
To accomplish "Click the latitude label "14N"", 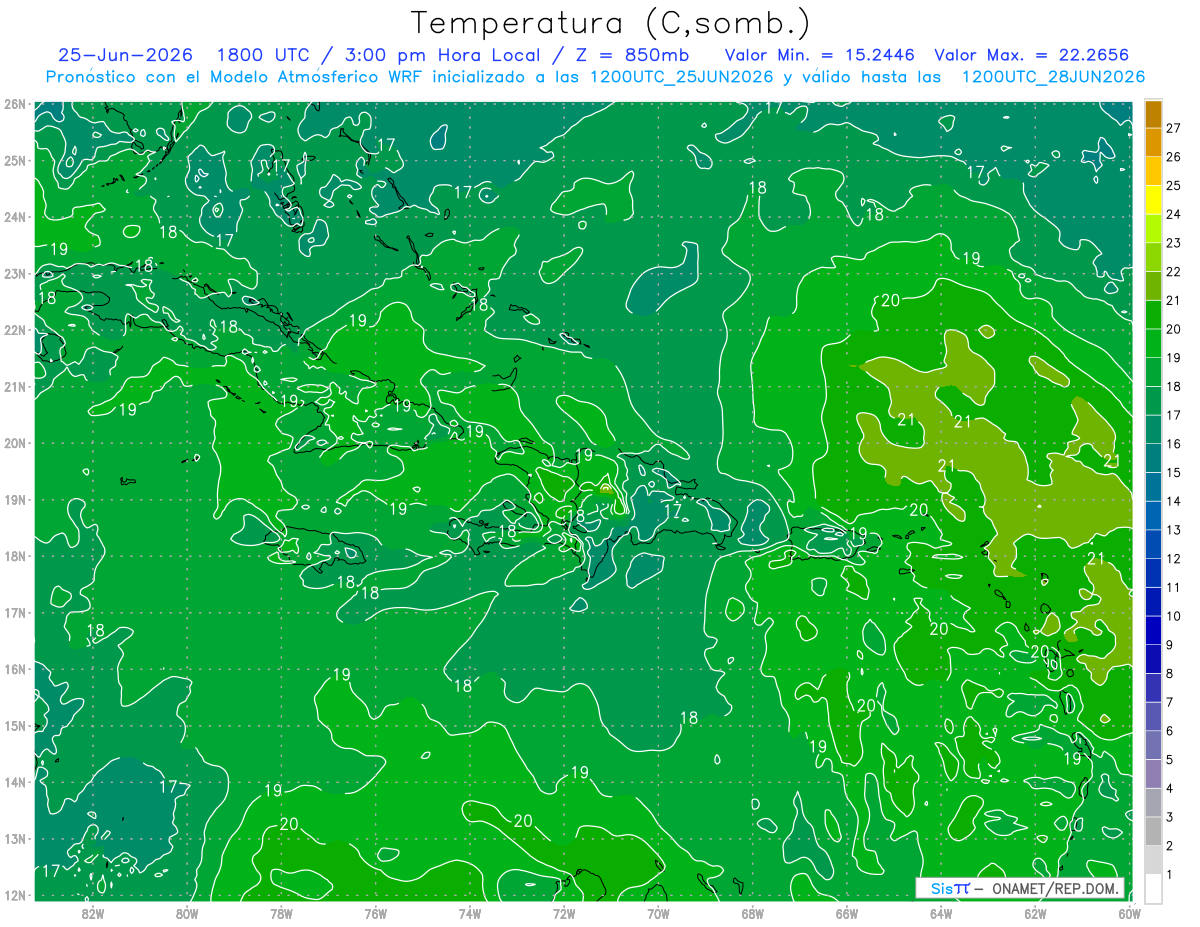I will [14, 782].
